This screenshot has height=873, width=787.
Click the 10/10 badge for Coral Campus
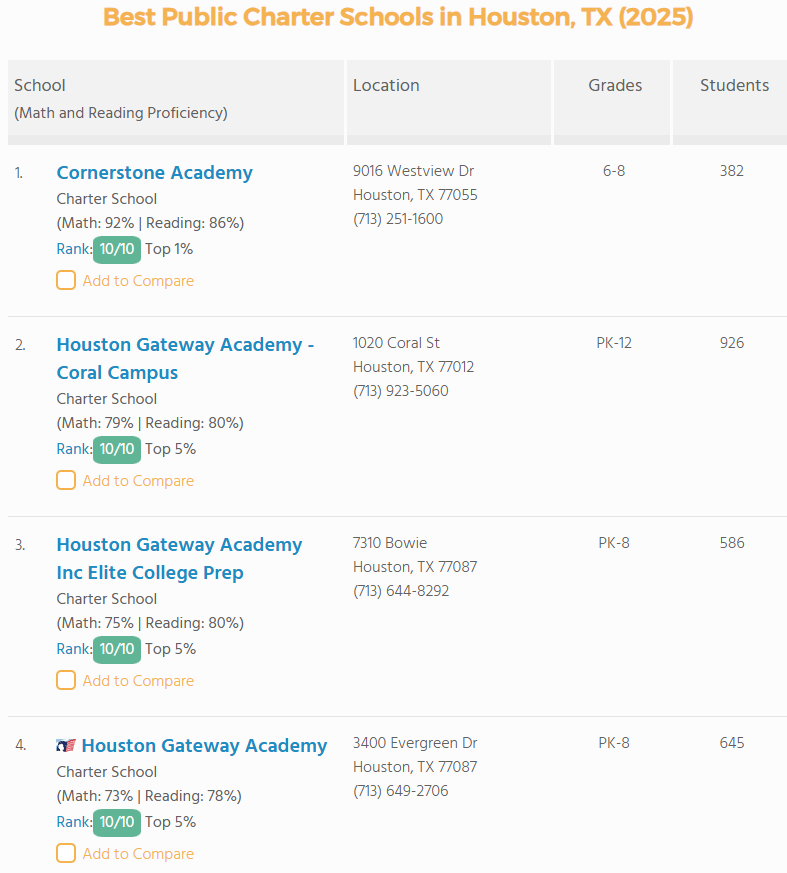tap(116, 448)
